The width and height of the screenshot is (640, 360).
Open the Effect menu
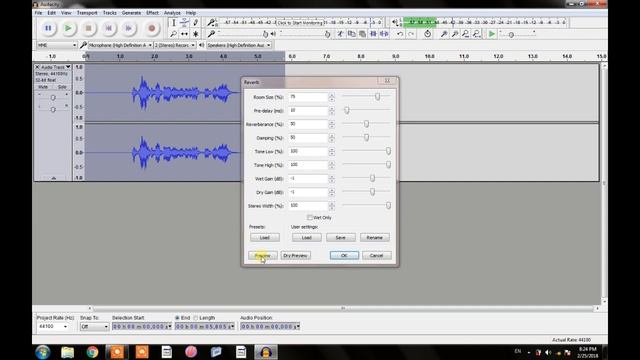click(152, 13)
